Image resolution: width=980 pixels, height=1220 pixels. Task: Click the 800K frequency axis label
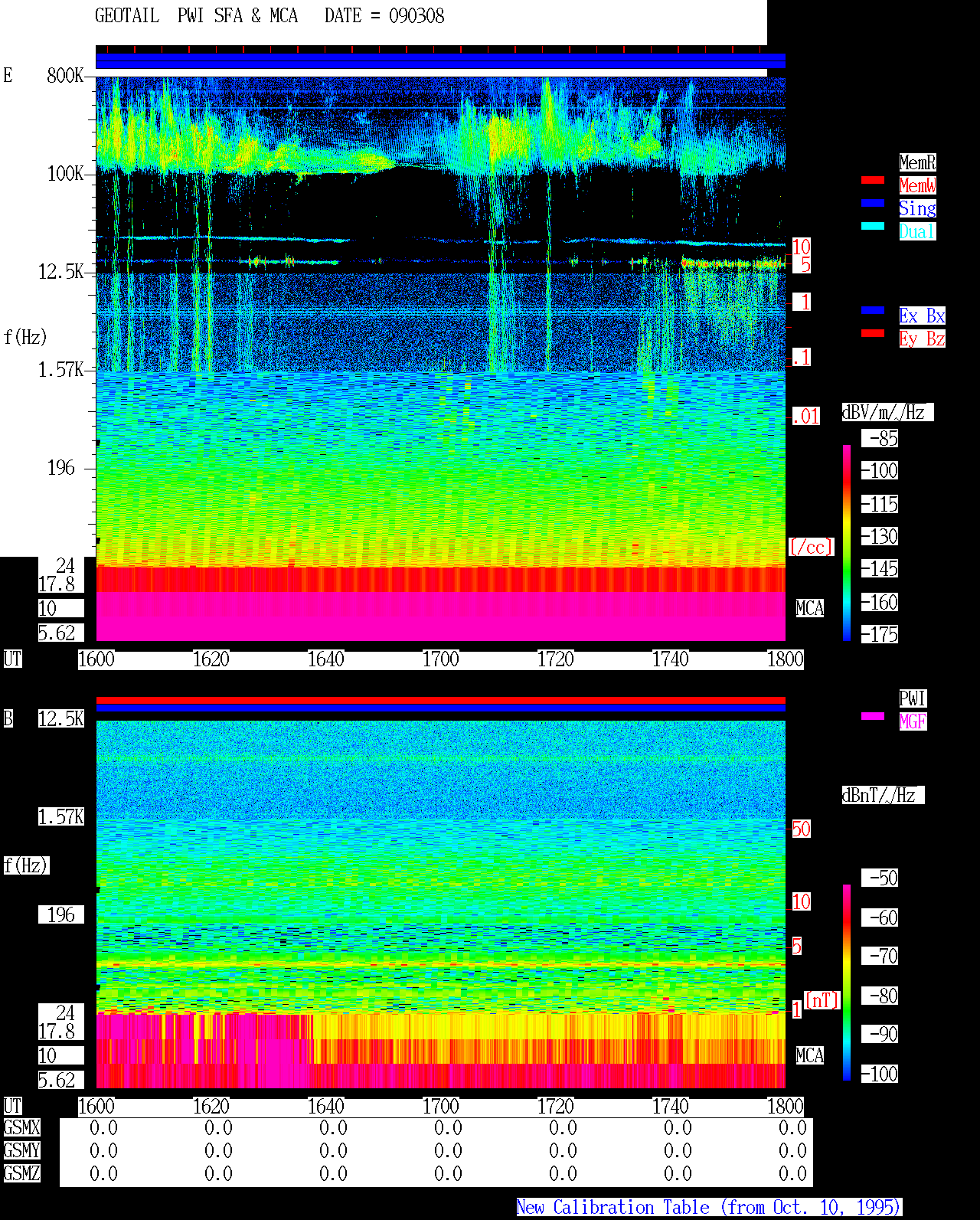coord(65,76)
